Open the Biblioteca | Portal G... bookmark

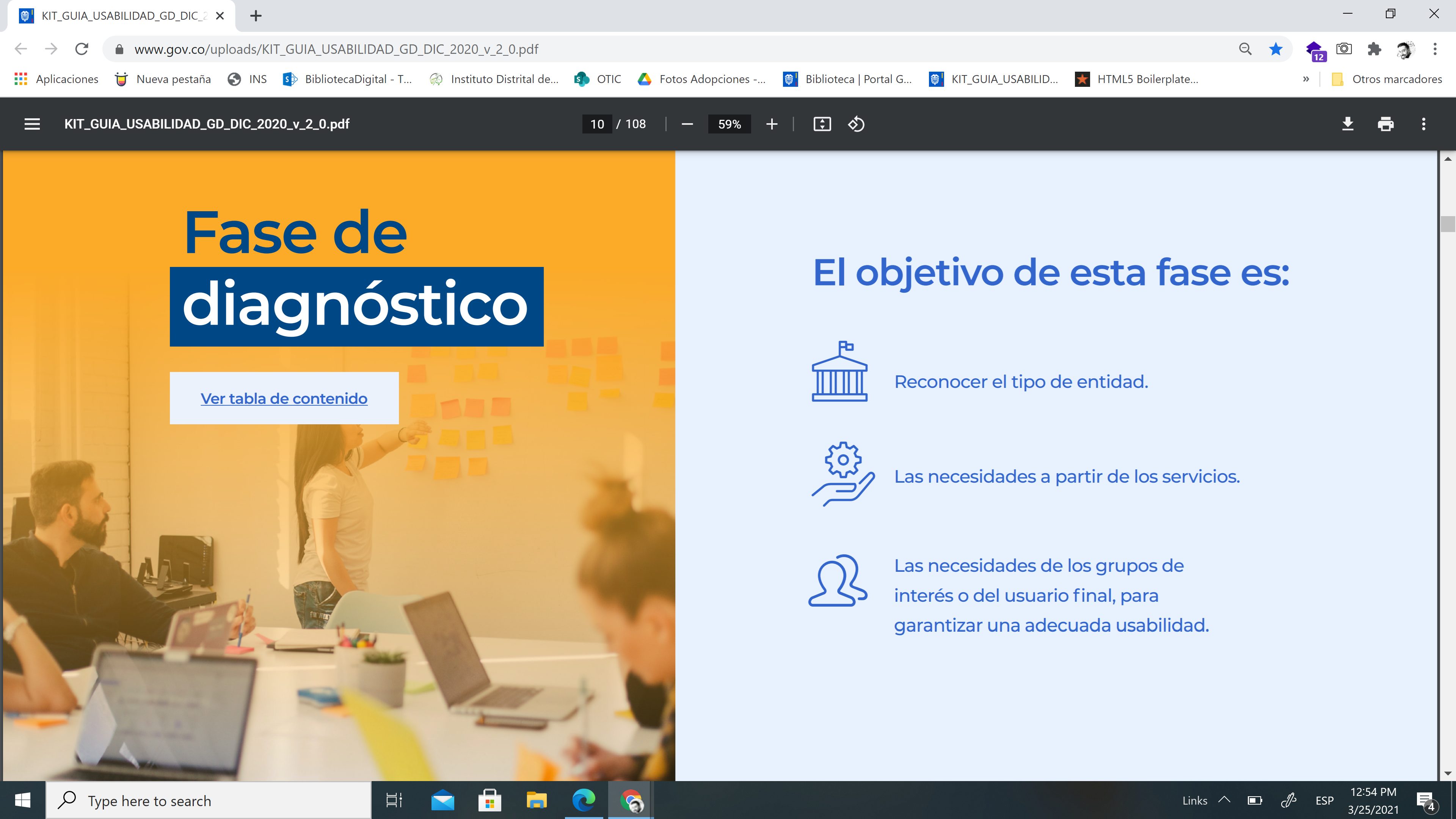pos(848,79)
